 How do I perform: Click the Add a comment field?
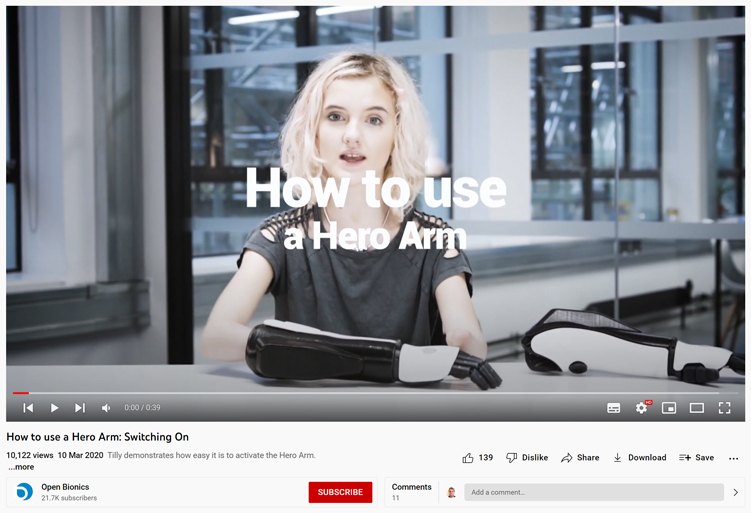point(594,492)
